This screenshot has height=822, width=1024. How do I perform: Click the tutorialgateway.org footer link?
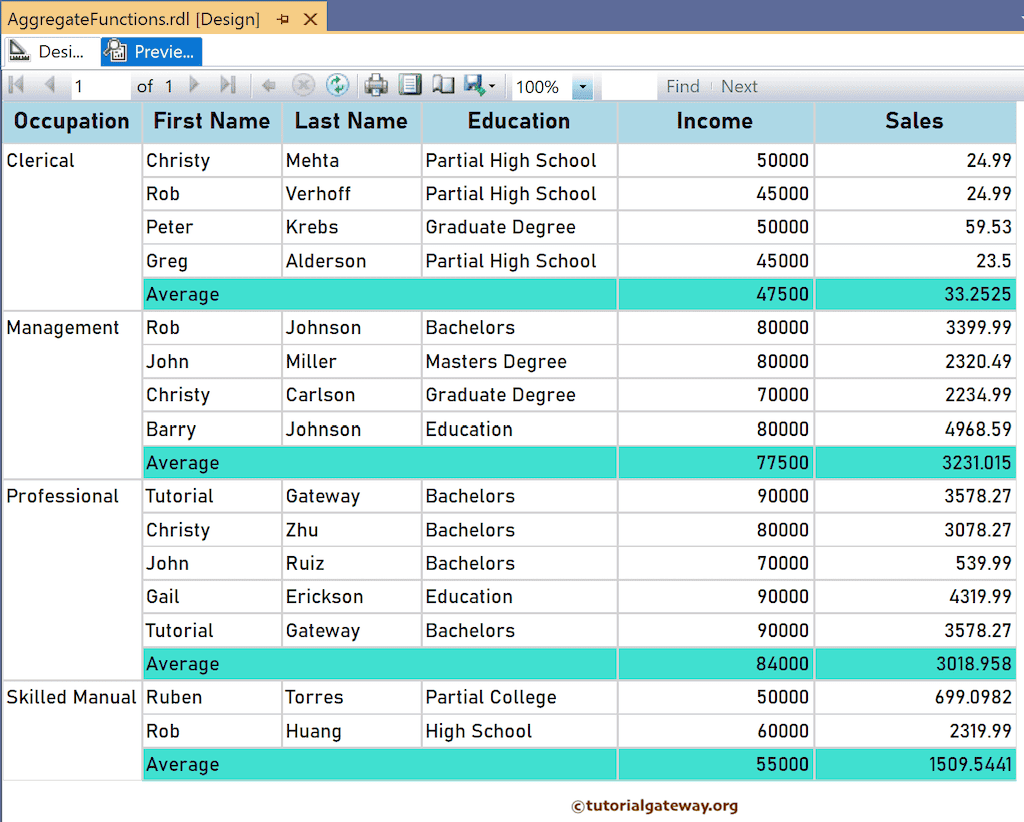pyautogui.click(x=655, y=804)
